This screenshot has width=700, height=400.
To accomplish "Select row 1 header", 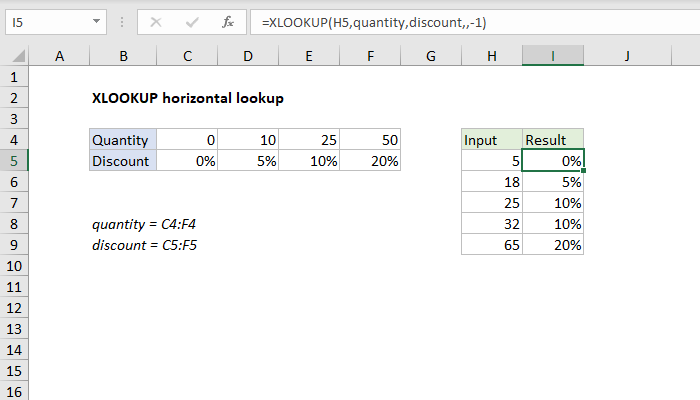I will click(x=14, y=77).
